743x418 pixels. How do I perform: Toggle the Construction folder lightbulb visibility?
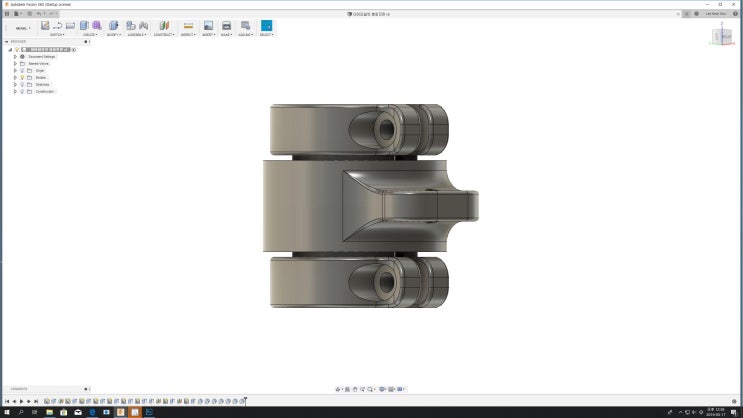[22, 91]
